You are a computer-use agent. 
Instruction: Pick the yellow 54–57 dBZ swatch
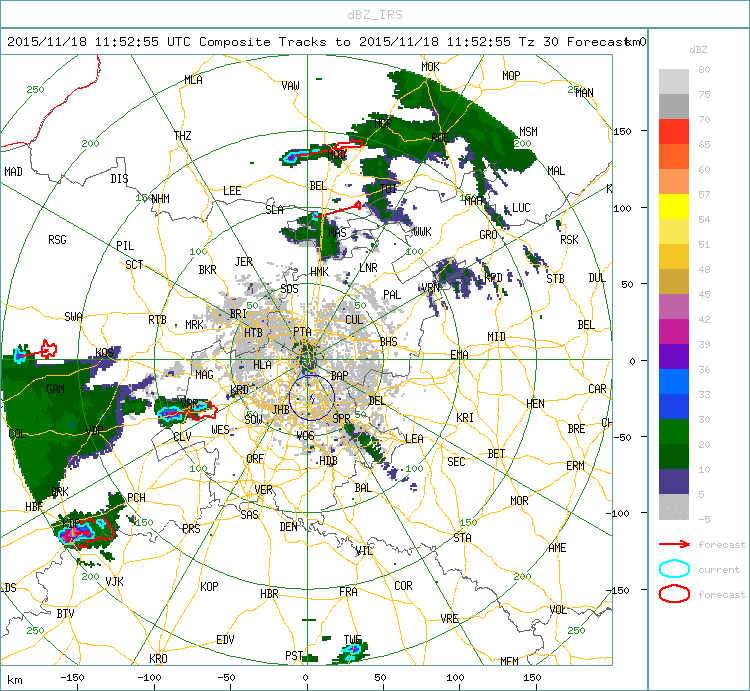coord(674,207)
